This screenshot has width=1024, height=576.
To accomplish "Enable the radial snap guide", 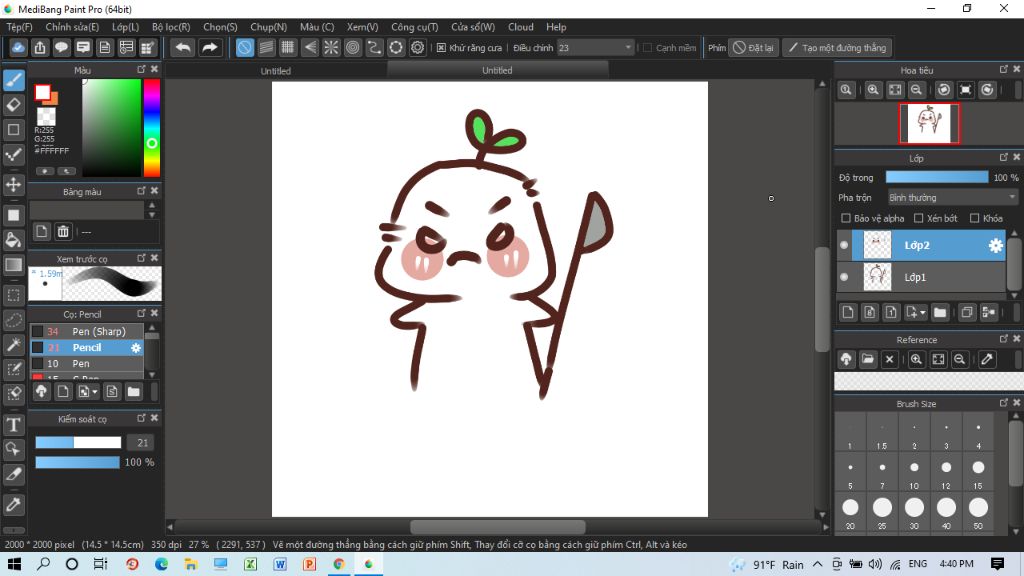I will (331, 48).
